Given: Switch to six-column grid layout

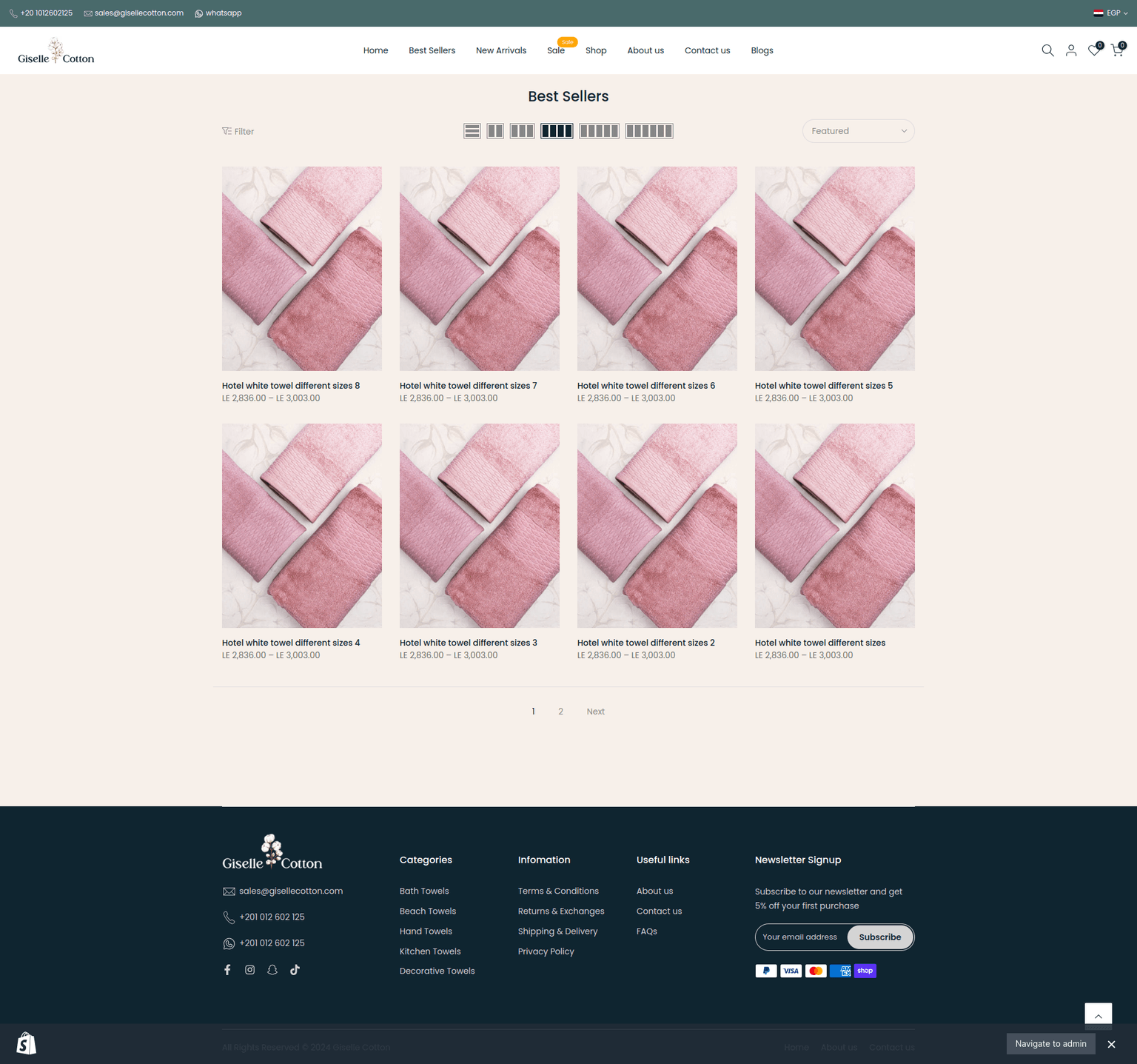Looking at the screenshot, I should [649, 131].
